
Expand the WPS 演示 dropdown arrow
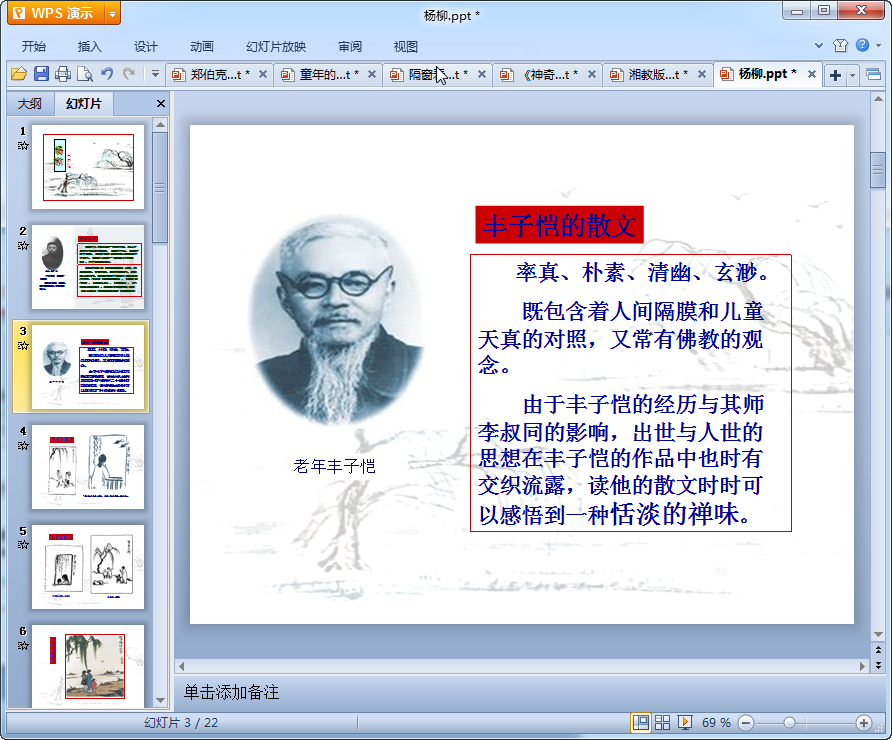click(113, 14)
